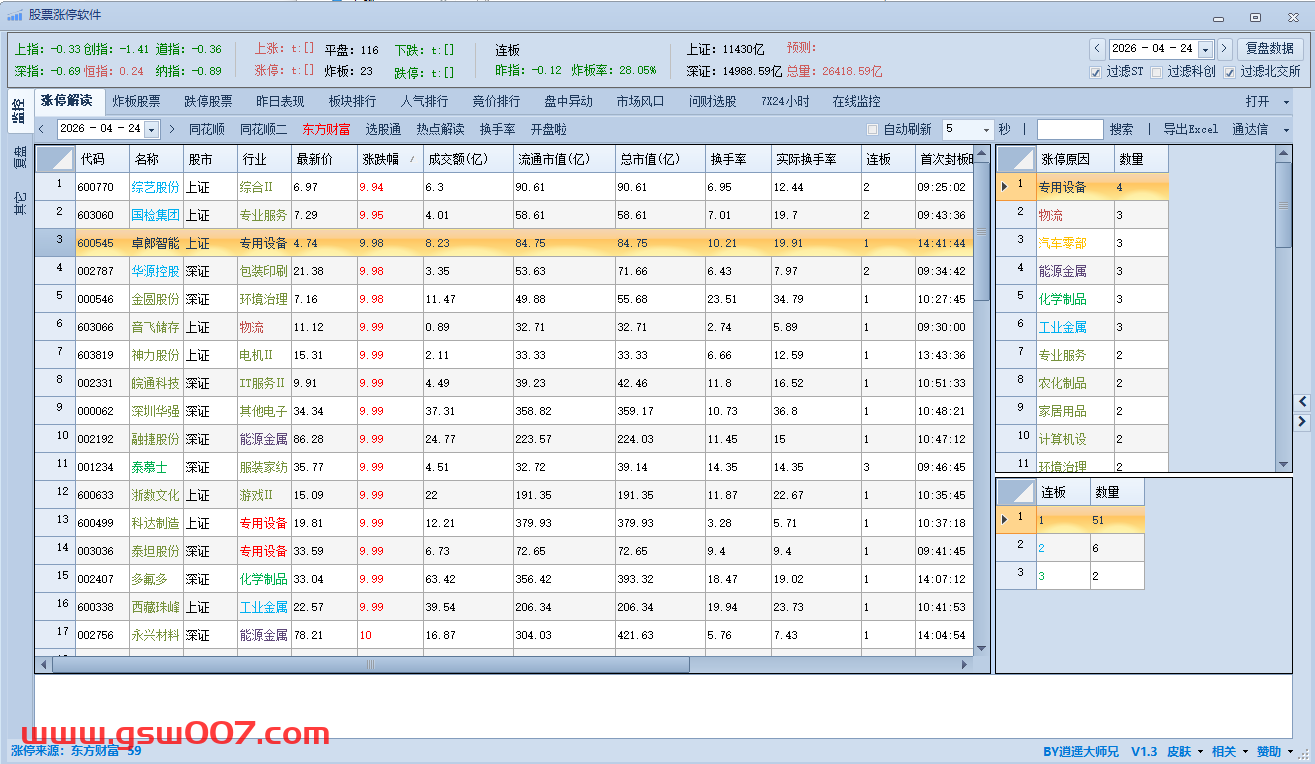This screenshot has height=764, width=1315.
Task: Go to previous date in top-right header
Action: 1097,49
